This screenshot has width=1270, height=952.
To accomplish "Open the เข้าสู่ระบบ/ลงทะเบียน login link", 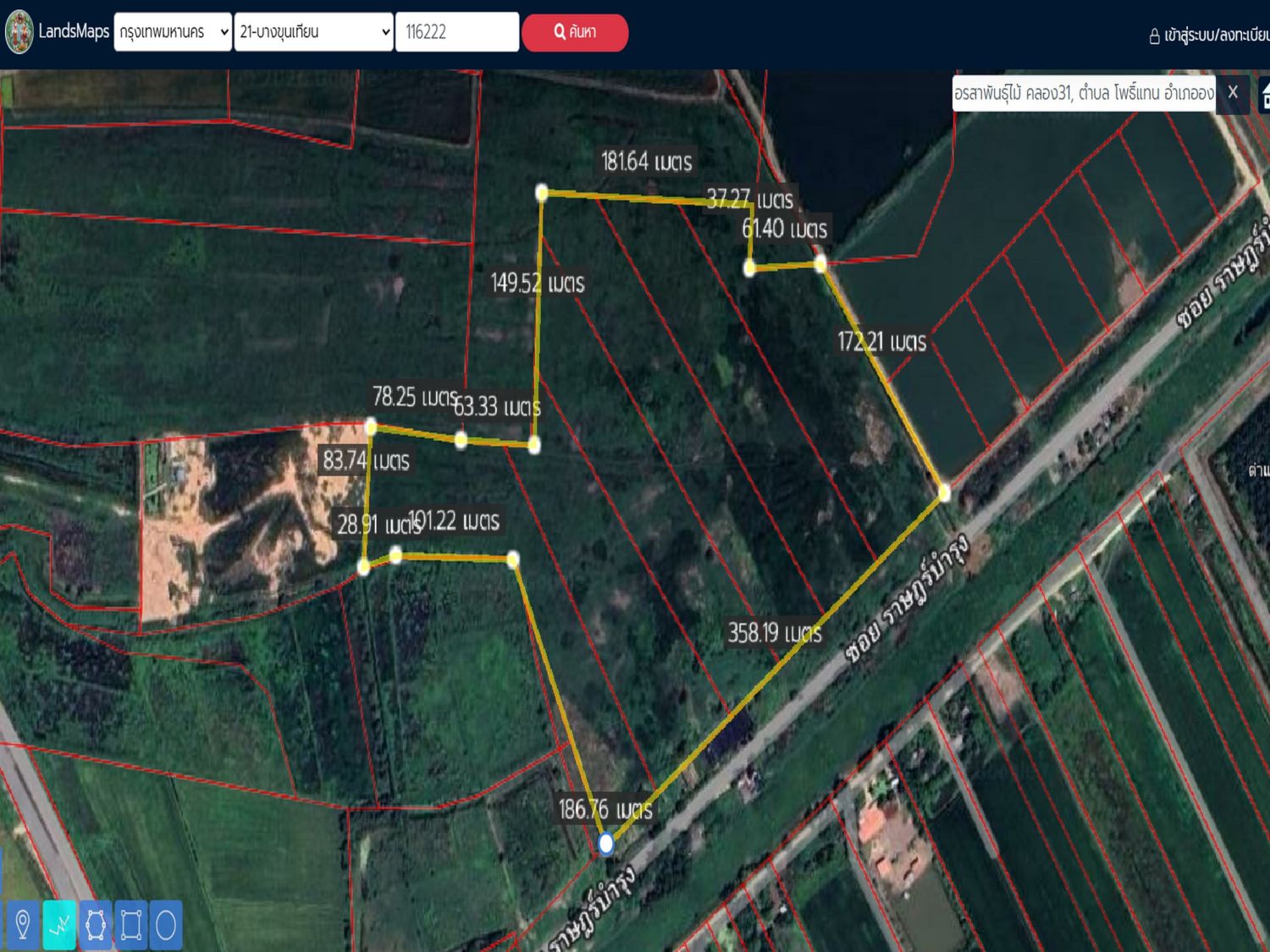I will (x=1217, y=36).
